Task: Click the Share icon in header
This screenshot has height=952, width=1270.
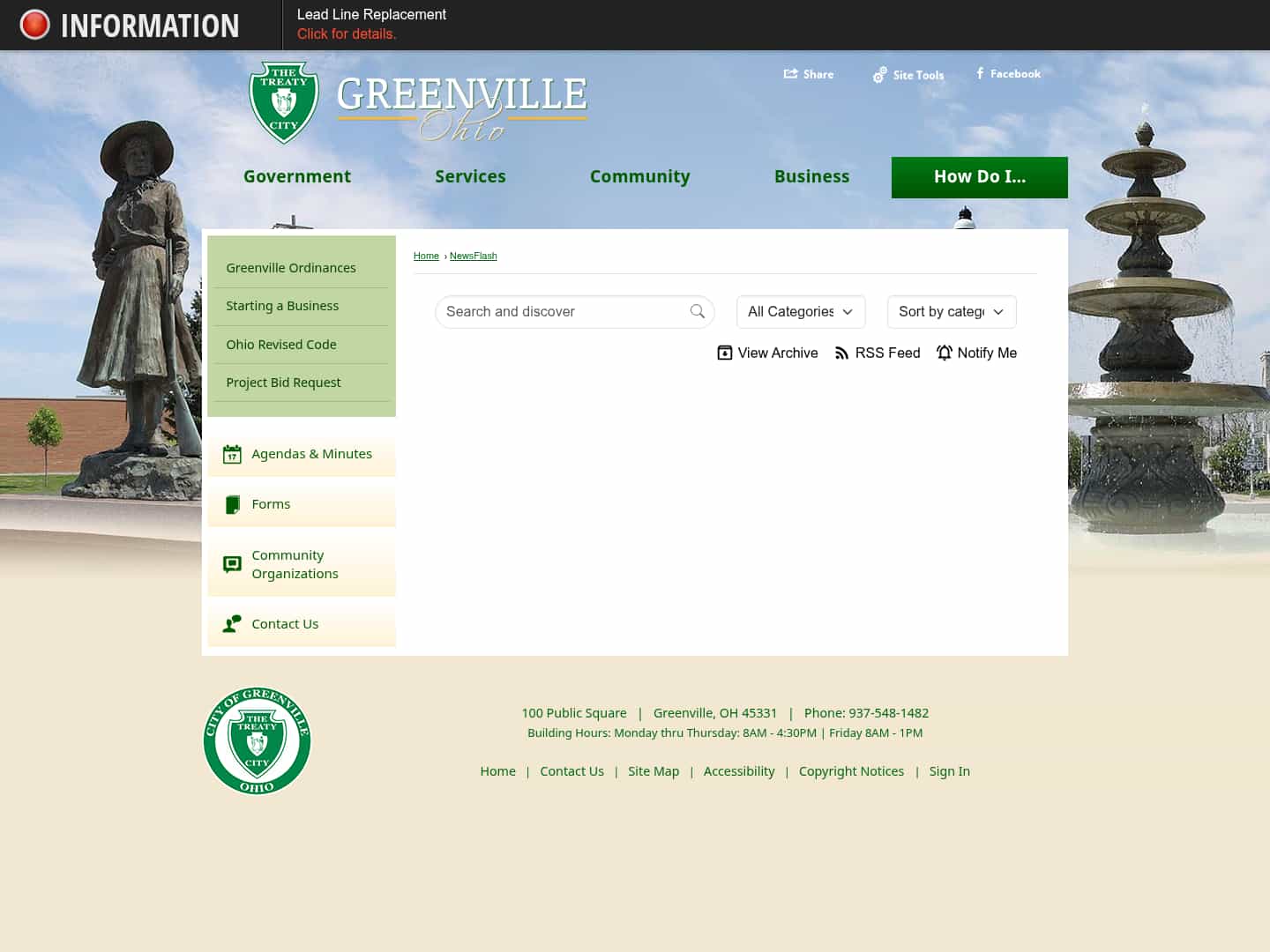Action: 790,74
